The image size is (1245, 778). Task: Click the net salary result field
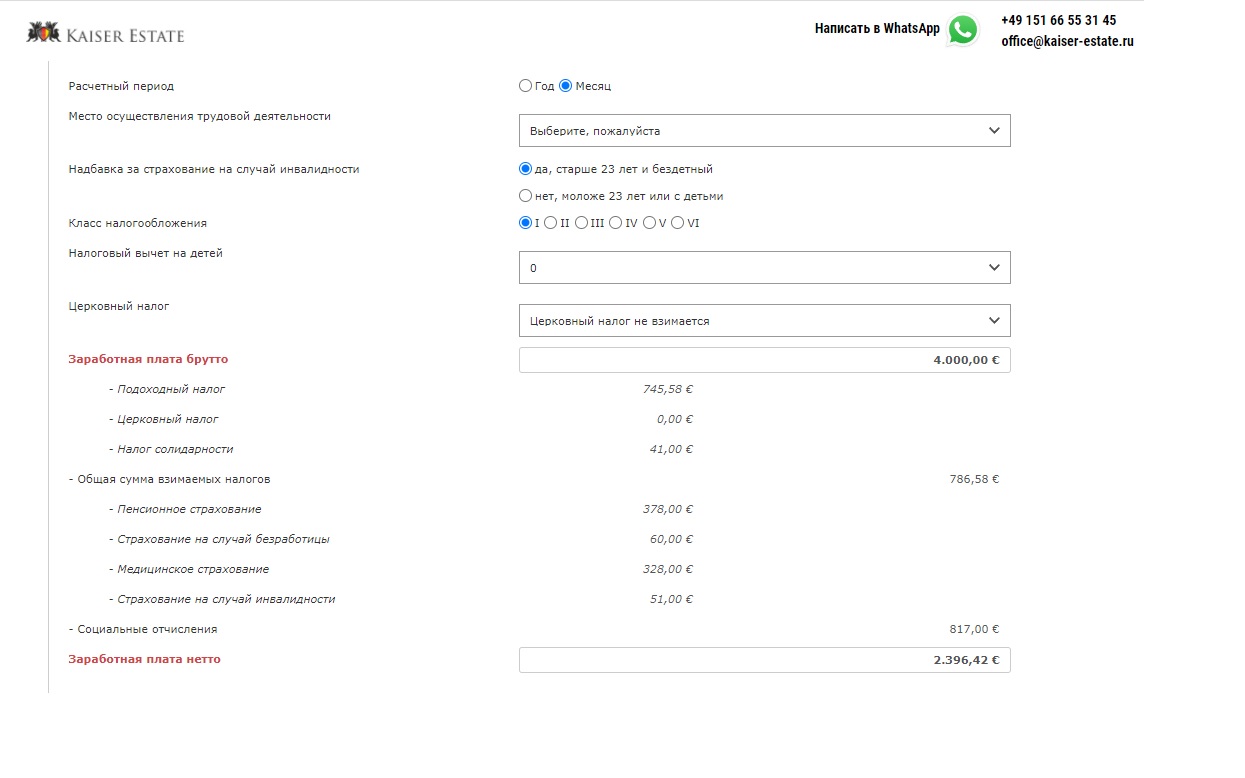coord(764,660)
